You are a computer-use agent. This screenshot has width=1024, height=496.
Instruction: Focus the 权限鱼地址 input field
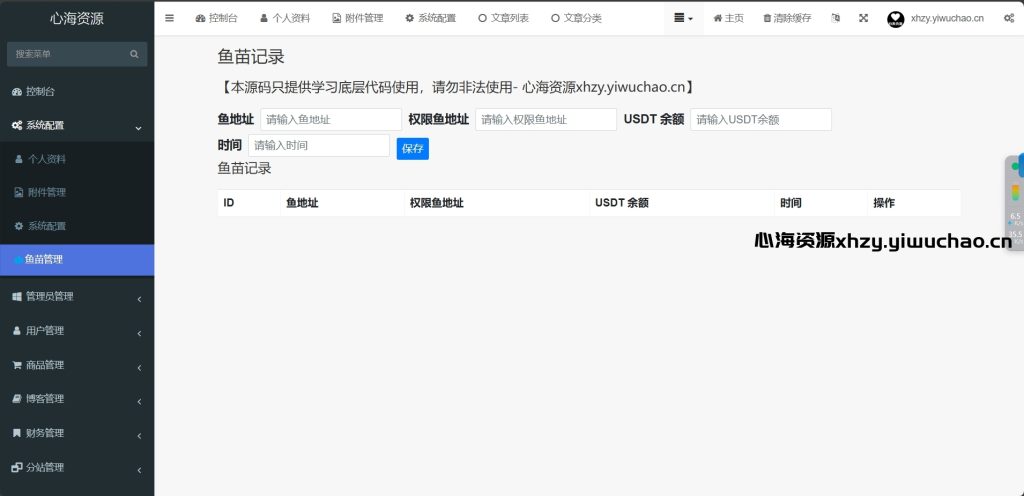(546, 119)
